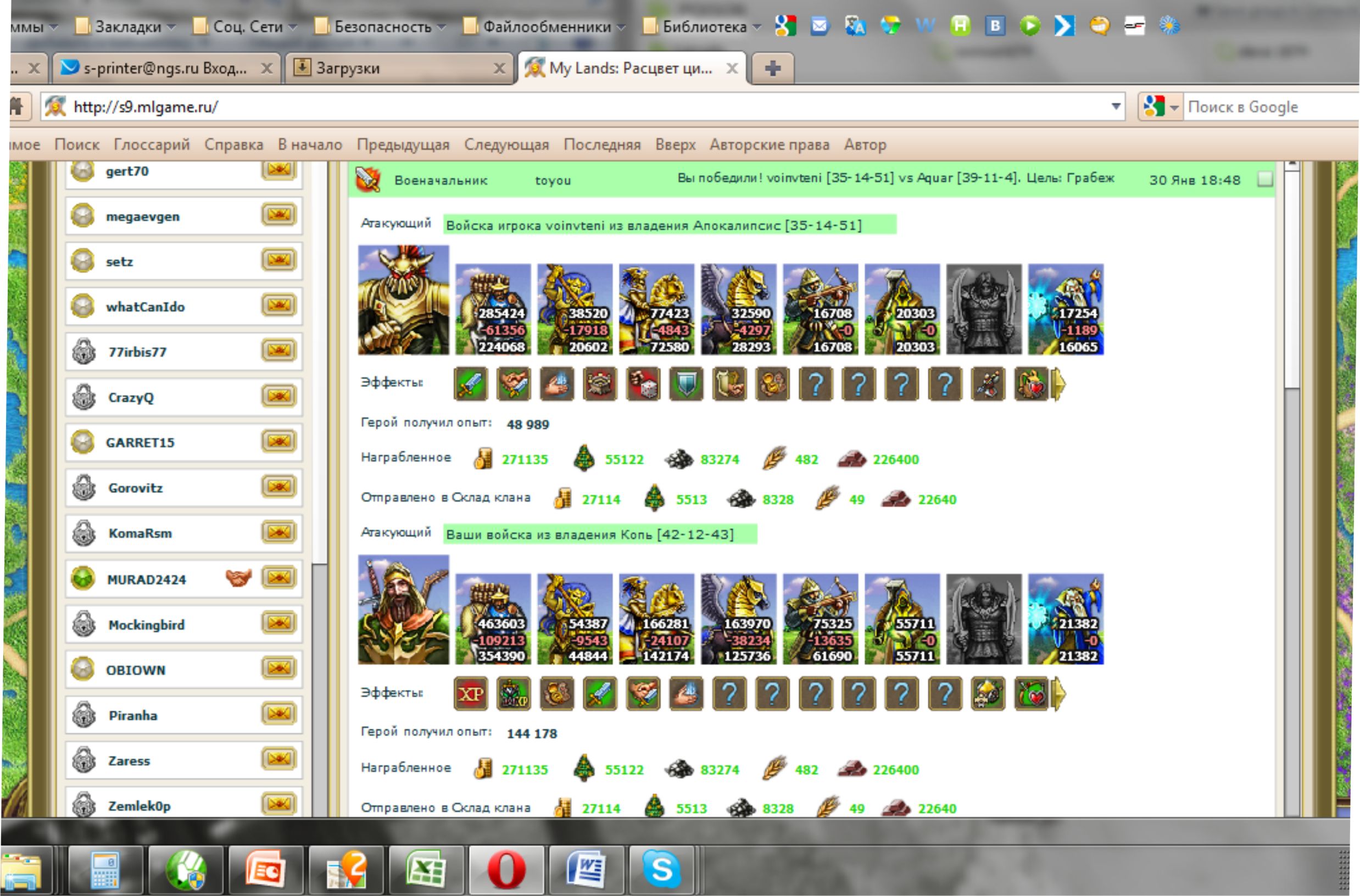Image resolution: width=1360 pixels, height=896 pixels.
Task: Click the envelope icon next to CrazyQ
Action: [x=279, y=396]
